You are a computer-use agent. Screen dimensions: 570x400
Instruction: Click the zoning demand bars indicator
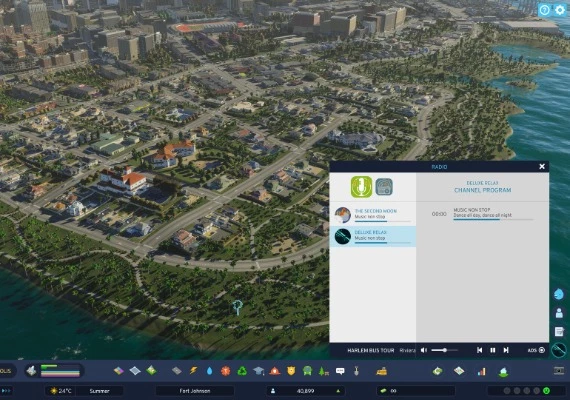pyautogui.click(x=60, y=371)
